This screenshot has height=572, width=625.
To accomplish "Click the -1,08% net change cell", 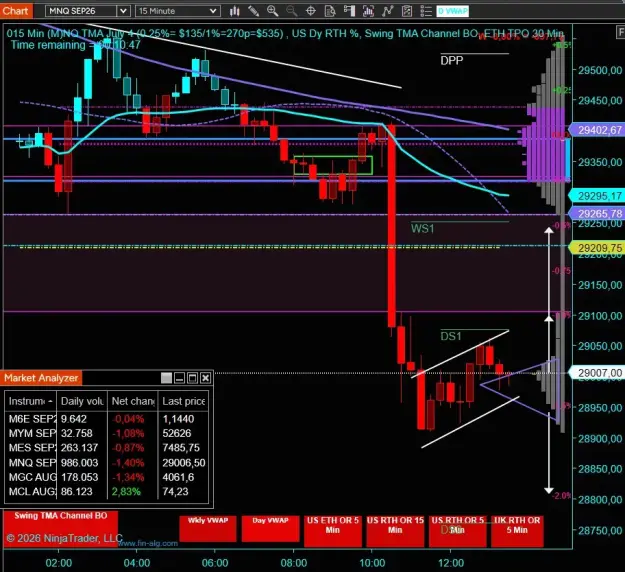I will 128,433.
